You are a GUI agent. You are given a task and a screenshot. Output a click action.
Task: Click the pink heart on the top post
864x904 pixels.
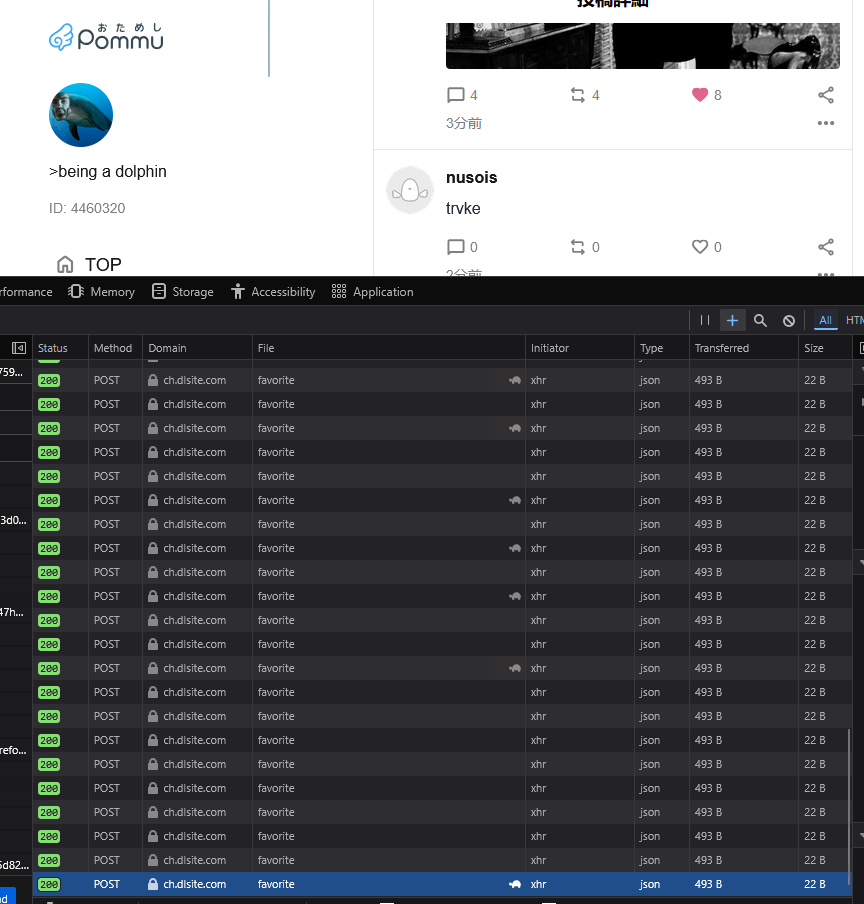pyautogui.click(x=700, y=95)
